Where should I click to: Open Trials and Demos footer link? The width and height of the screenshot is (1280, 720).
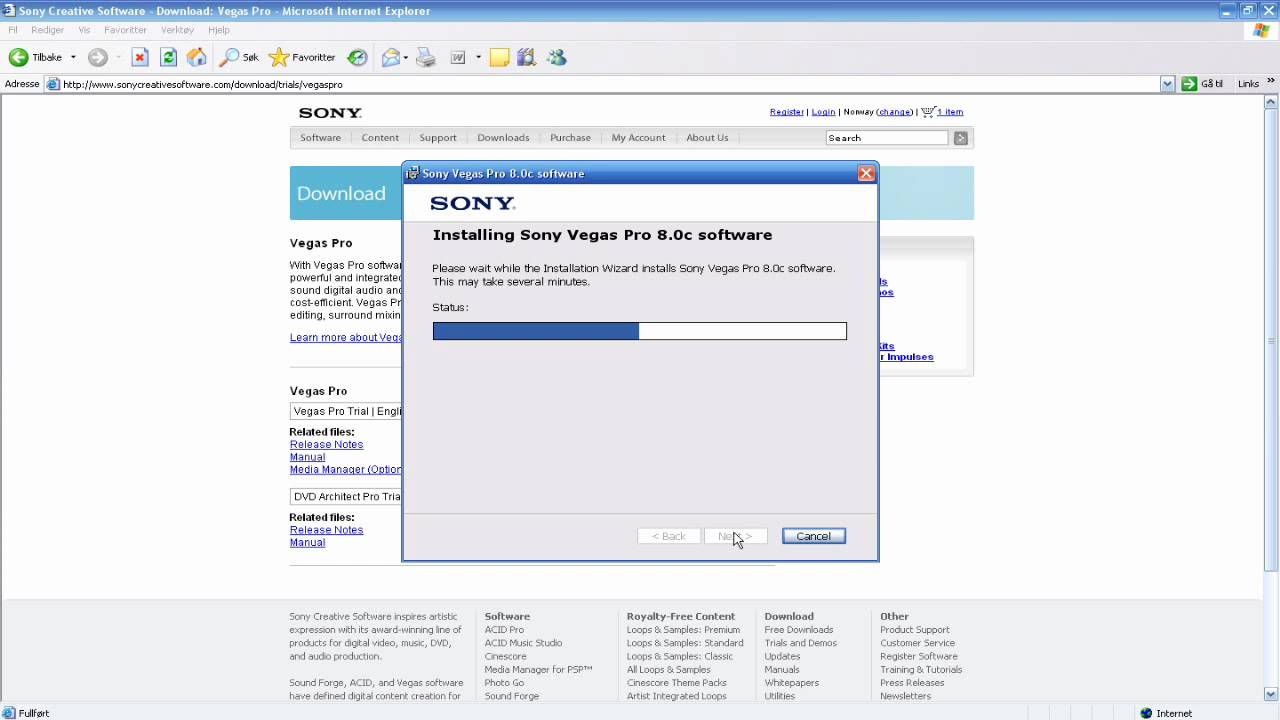(800, 643)
